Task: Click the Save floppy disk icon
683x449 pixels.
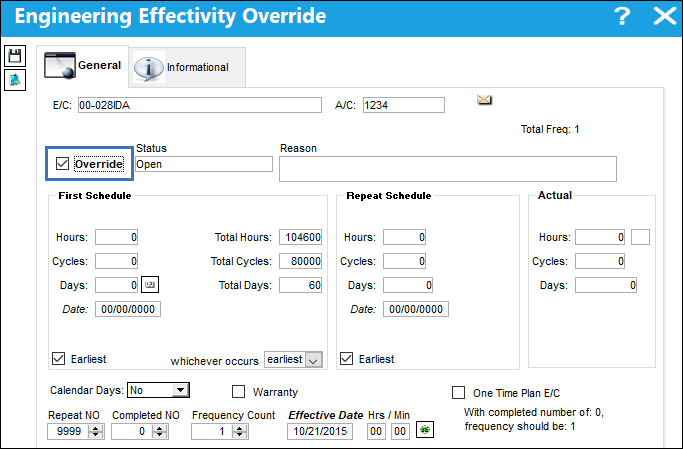Action: 15,56
